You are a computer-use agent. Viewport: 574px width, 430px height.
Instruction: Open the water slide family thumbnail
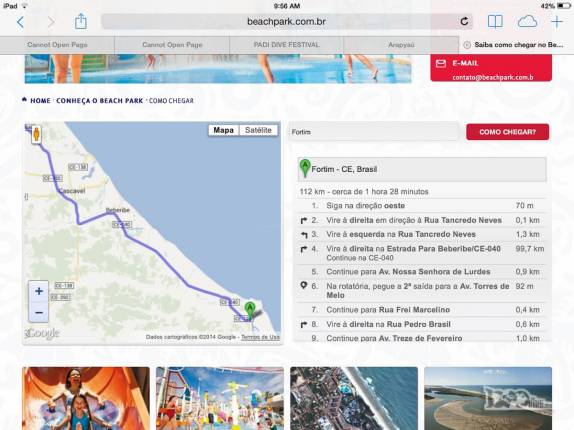86,398
